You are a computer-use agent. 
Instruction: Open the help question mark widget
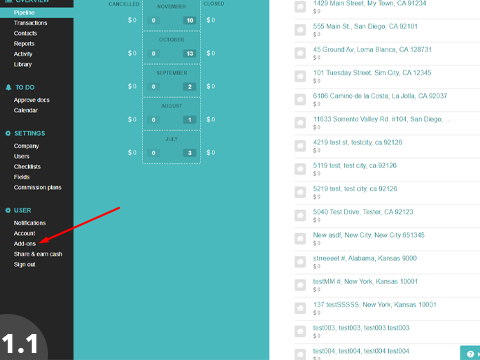pyautogui.click(x=470, y=354)
